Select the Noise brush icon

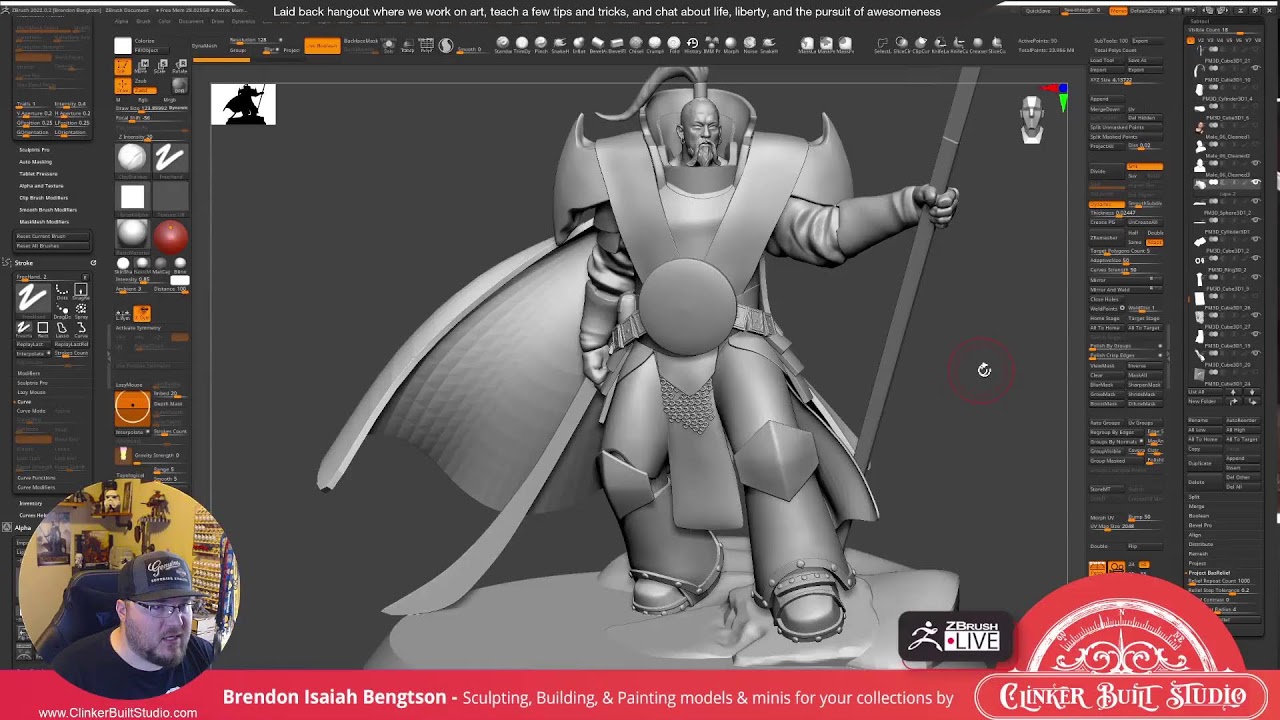(750, 43)
